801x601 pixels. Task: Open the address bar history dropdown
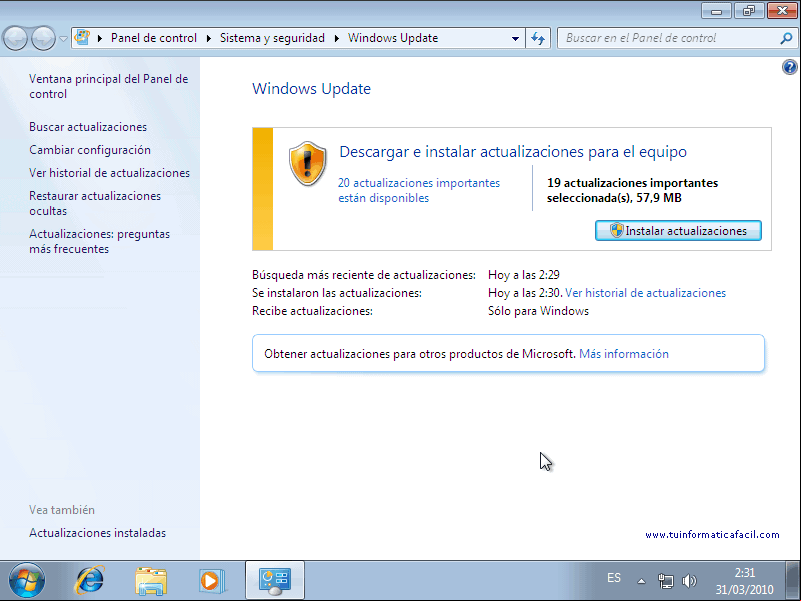coord(515,38)
